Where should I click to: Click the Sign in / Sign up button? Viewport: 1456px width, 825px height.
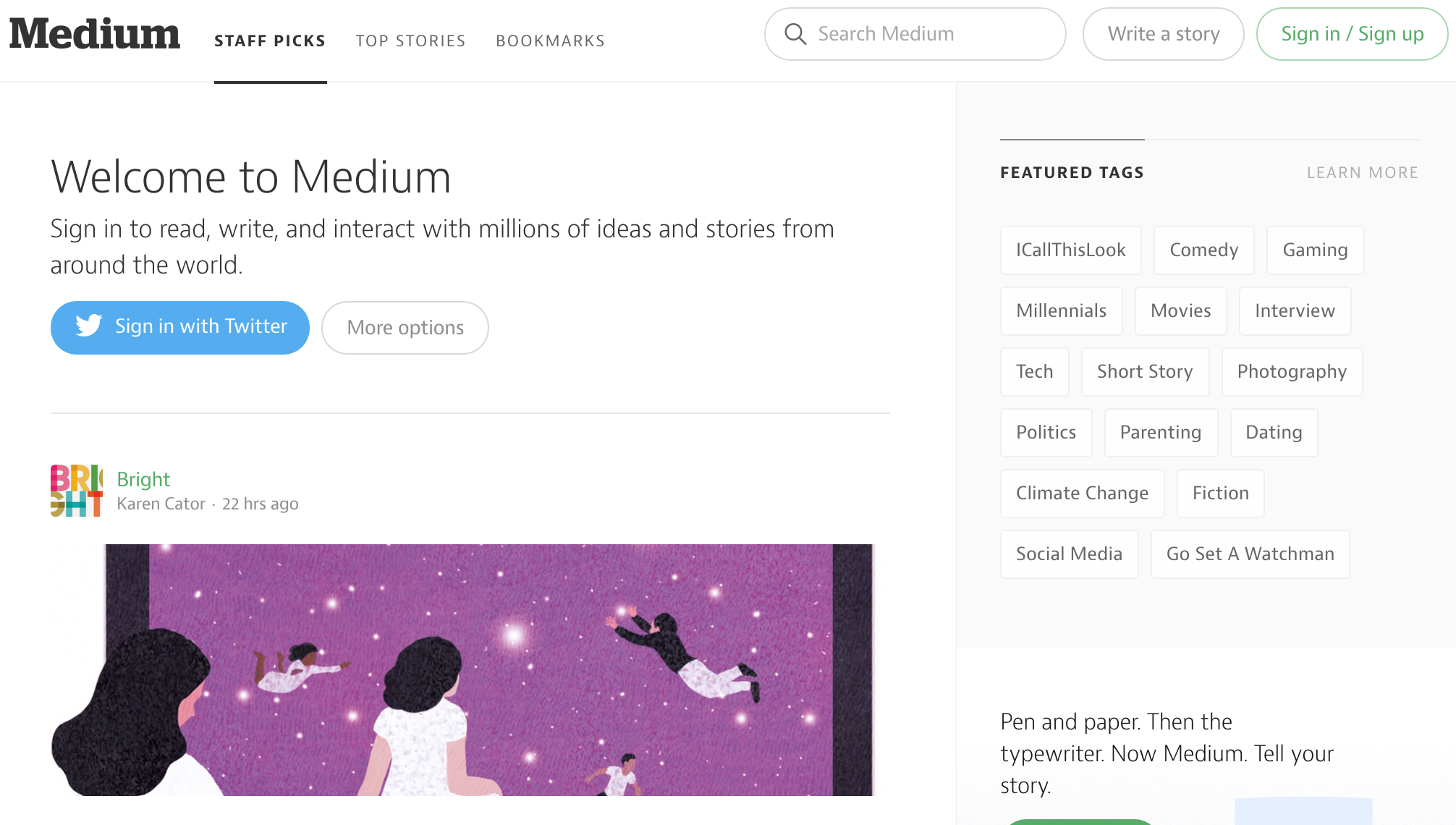1352,33
